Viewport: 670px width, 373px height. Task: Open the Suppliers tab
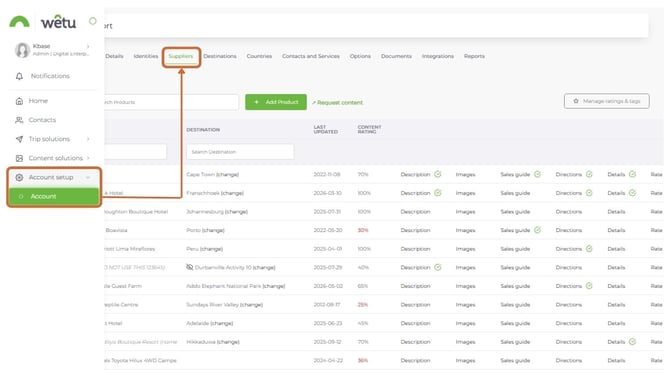(181, 56)
